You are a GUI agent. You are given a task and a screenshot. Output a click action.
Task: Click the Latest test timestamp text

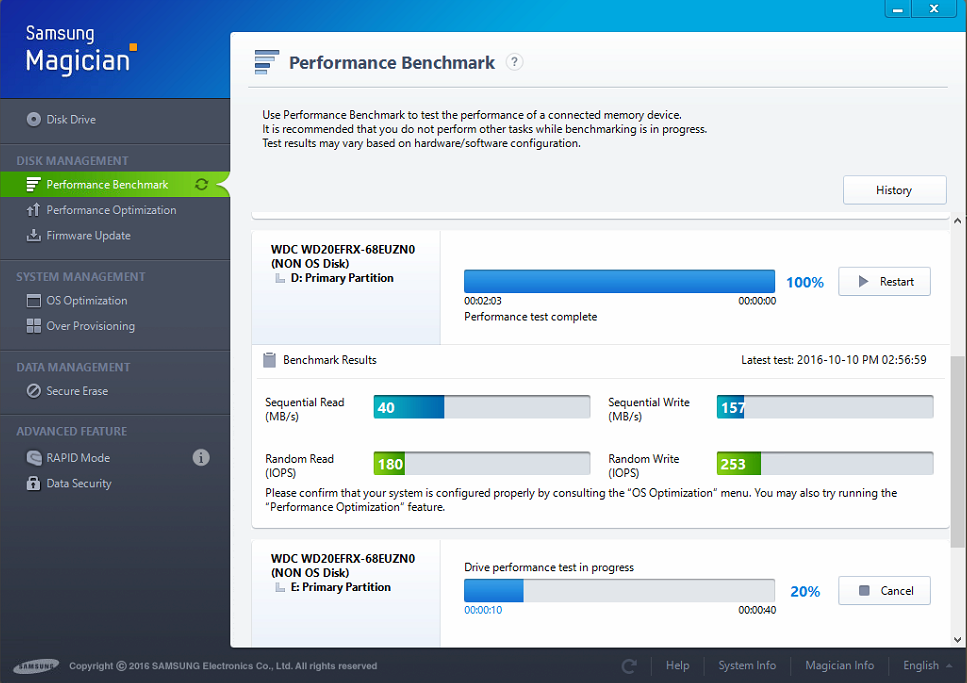pyautogui.click(x=834, y=360)
